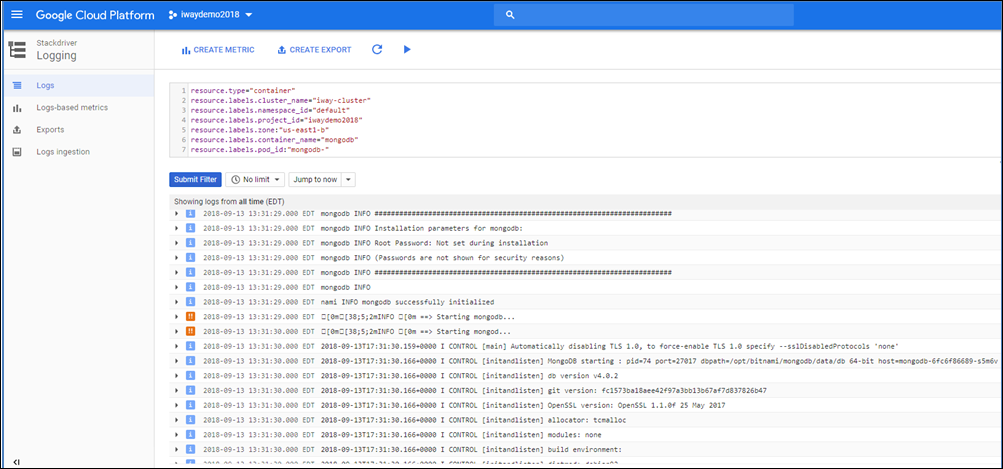The image size is (1003, 469).
Task: Click info icon on 'Root Password' row
Action: (190, 243)
